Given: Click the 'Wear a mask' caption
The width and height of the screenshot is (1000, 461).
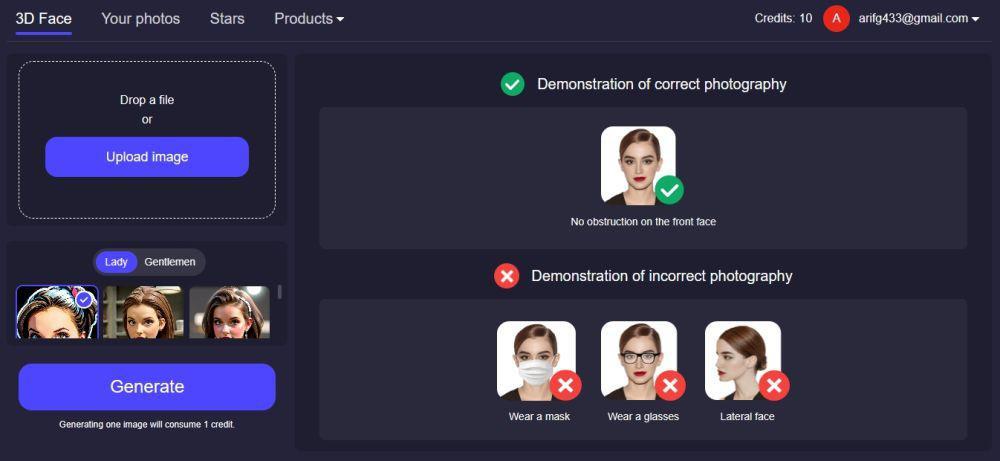Looking at the screenshot, I should click(539, 416).
